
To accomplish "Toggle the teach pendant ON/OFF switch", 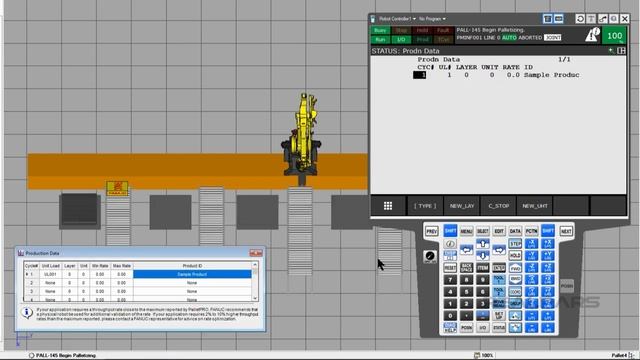I will pyautogui.click(x=430, y=256).
